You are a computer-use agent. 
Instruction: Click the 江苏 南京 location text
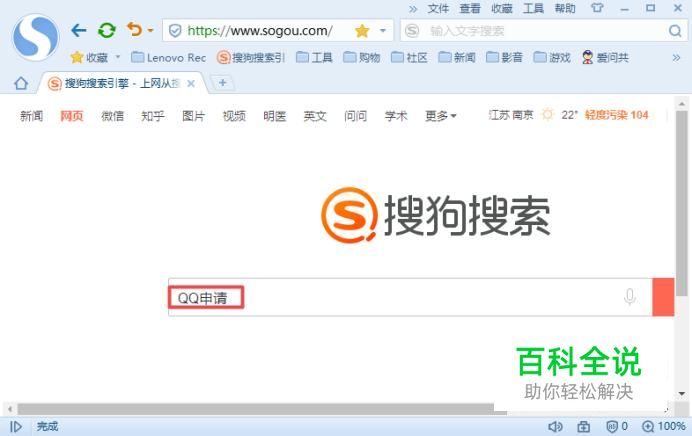tap(511, 115)
